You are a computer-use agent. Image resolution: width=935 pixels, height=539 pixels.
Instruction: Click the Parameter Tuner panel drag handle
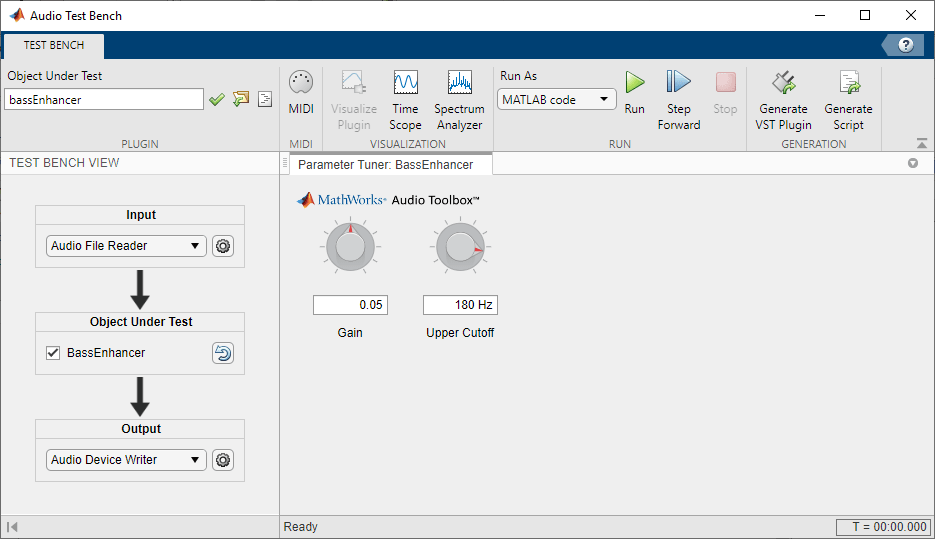(x=285, y=163)
